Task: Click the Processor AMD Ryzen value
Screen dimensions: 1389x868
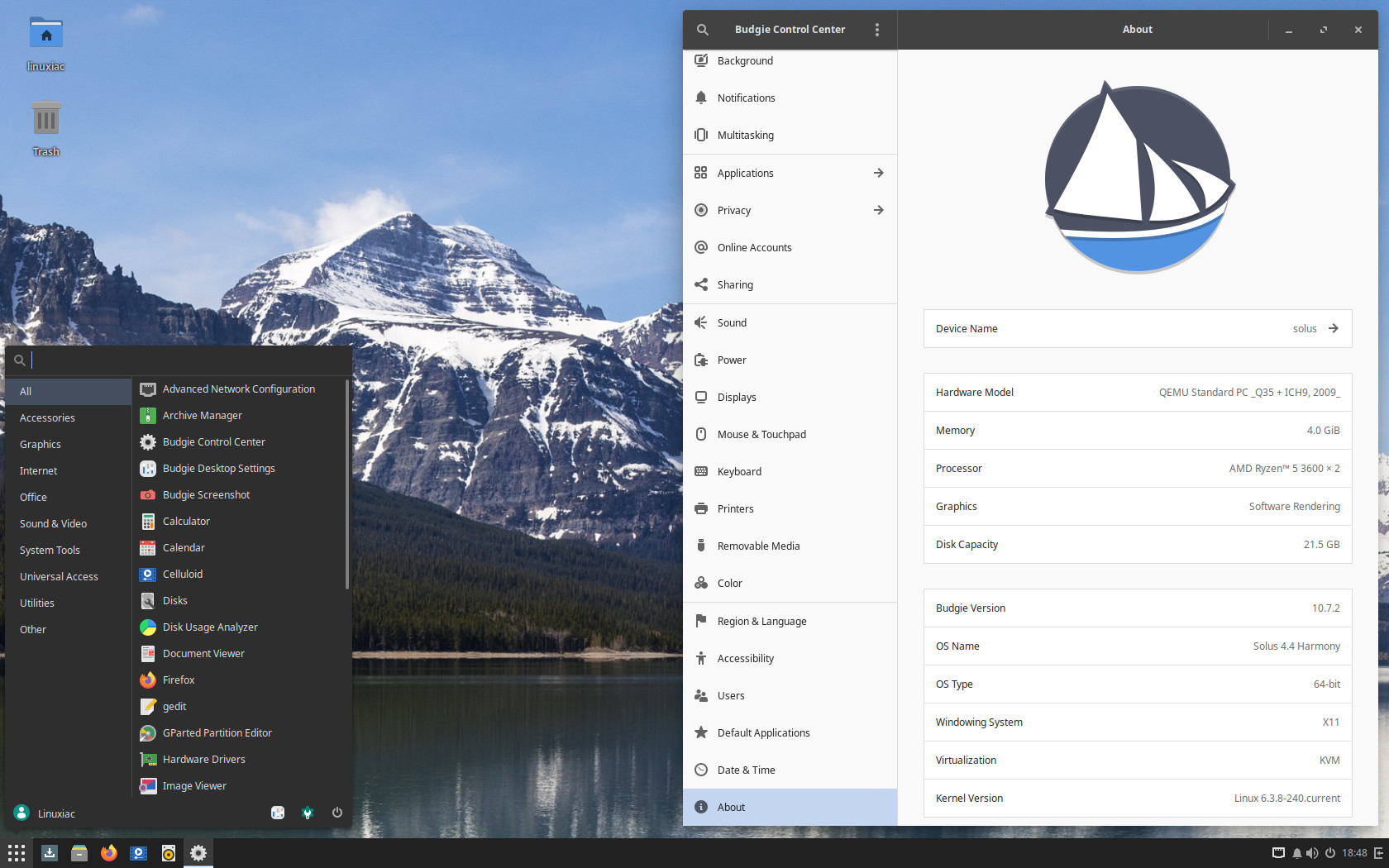Action: pyautogui.click(x=1284, y=469)
